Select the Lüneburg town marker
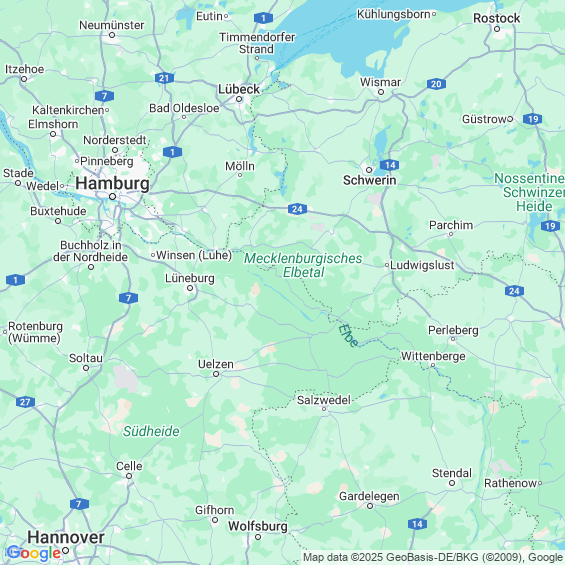 pyautogui.click(x=190, y=288)
